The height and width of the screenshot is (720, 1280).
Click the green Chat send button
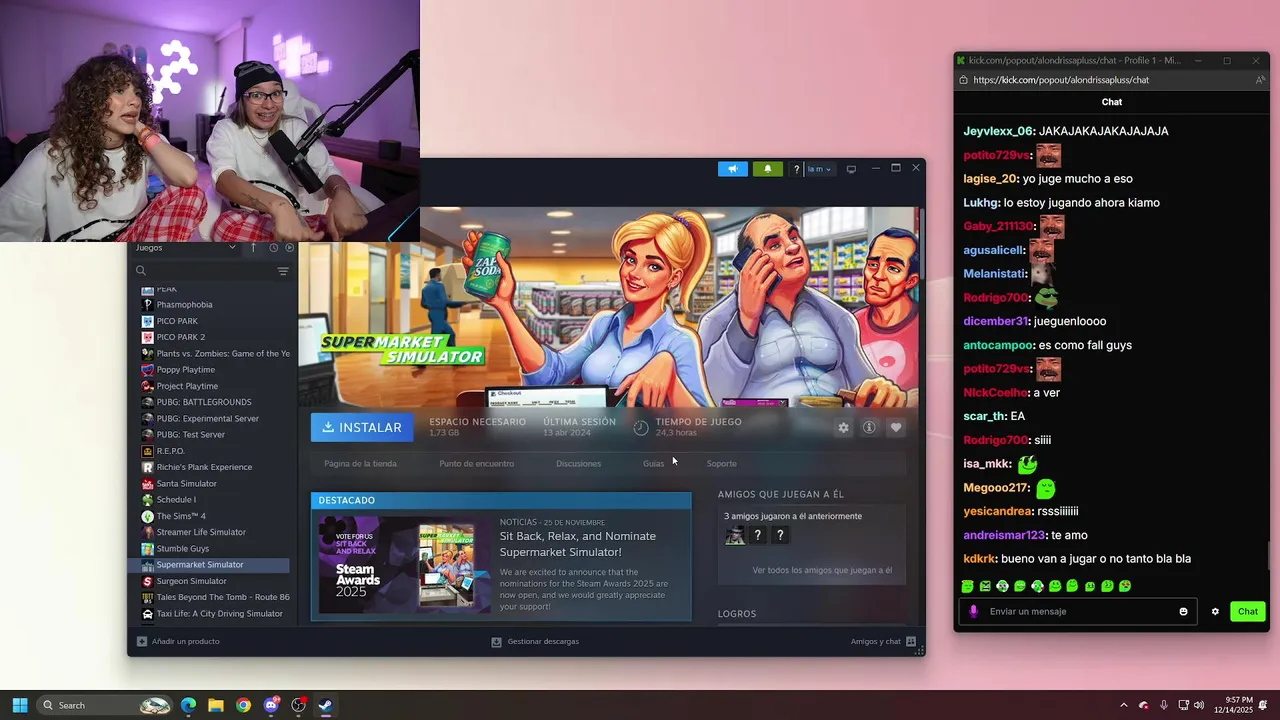coord(1247,611)
